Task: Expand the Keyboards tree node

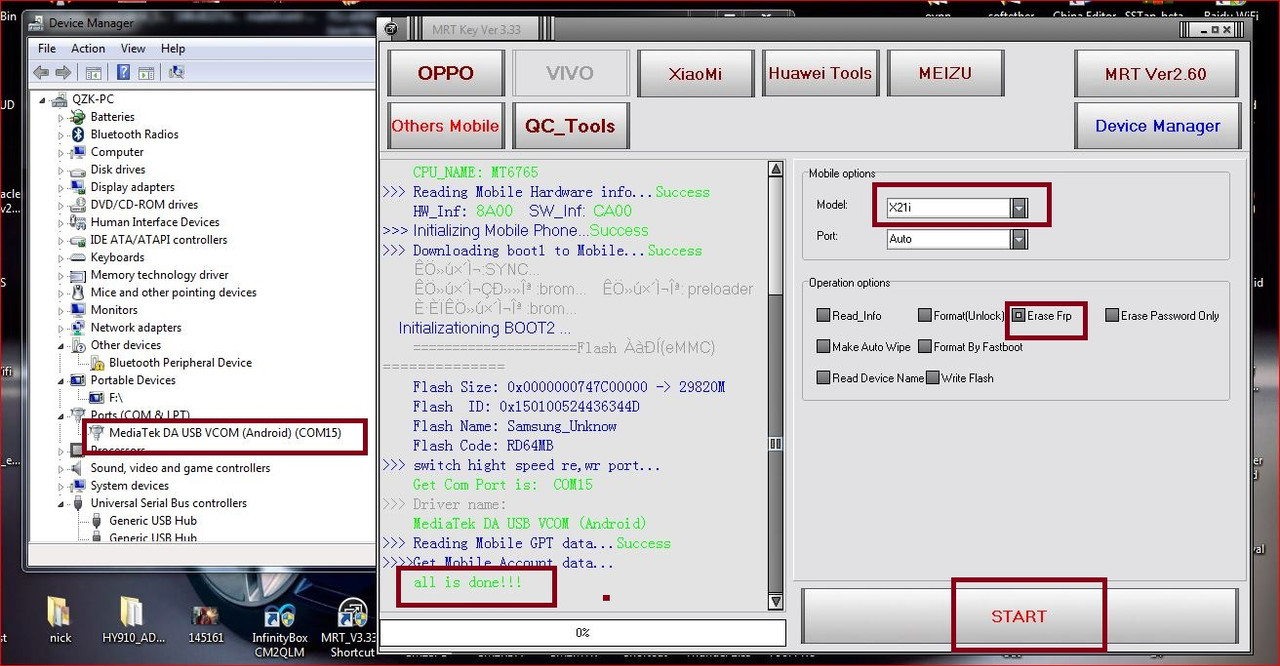Action: pos(61,258)
